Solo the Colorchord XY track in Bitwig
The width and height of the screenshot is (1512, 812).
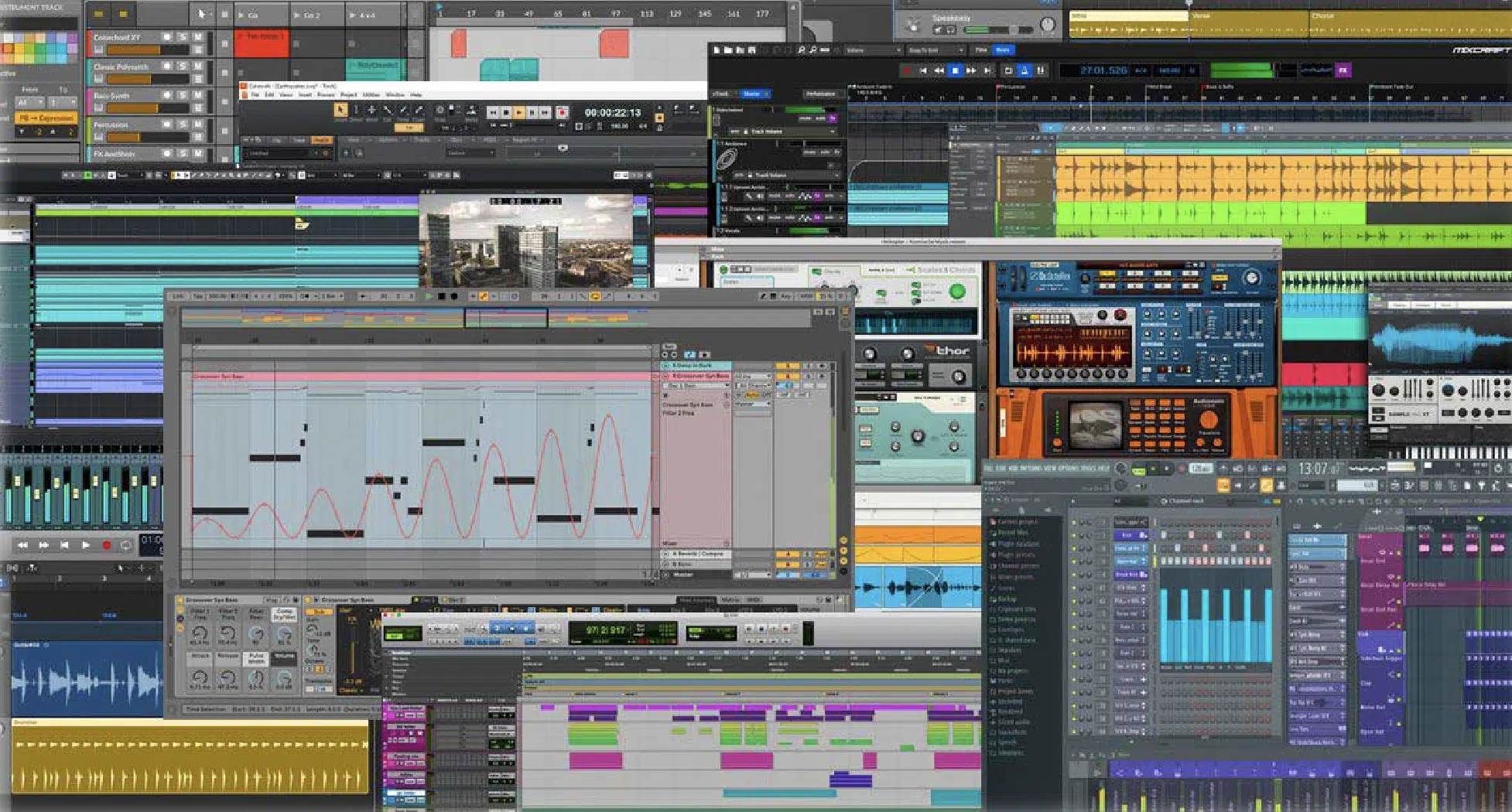pos(183,37)
